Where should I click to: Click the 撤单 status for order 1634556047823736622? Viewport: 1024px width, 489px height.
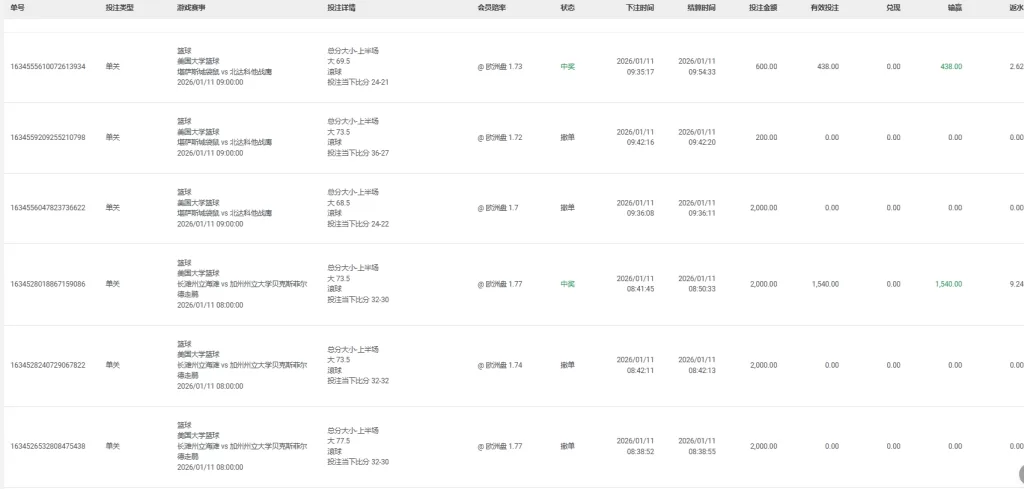point(567,208)
